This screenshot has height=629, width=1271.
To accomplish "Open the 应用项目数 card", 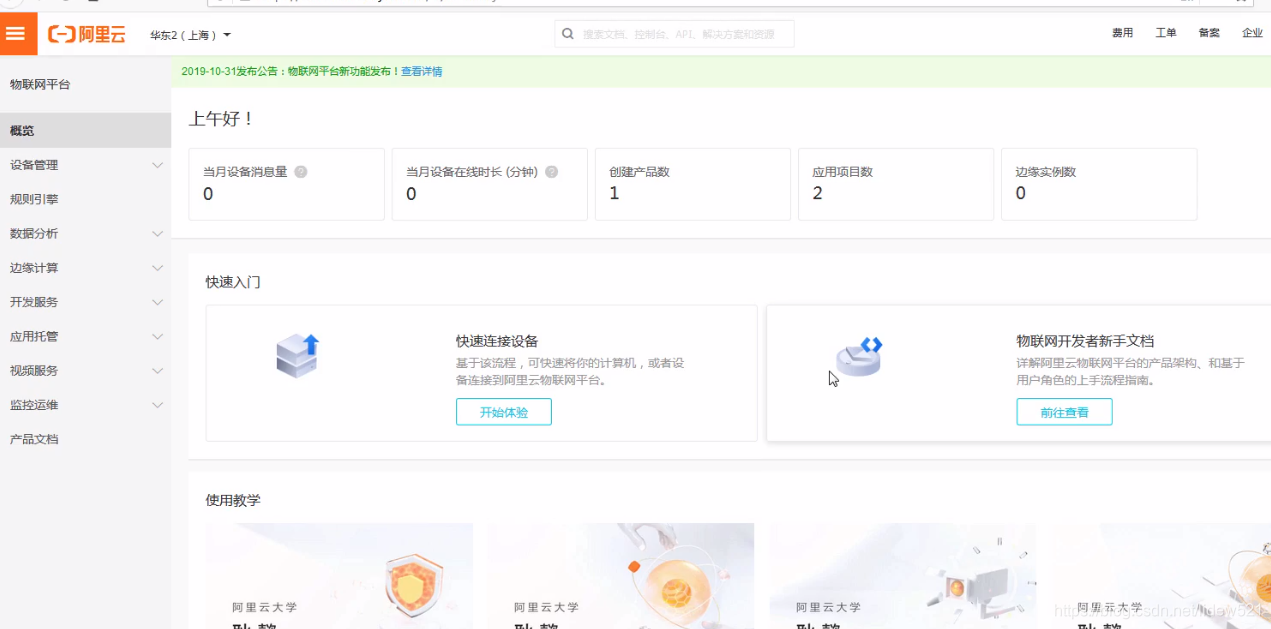I will 896,184.
